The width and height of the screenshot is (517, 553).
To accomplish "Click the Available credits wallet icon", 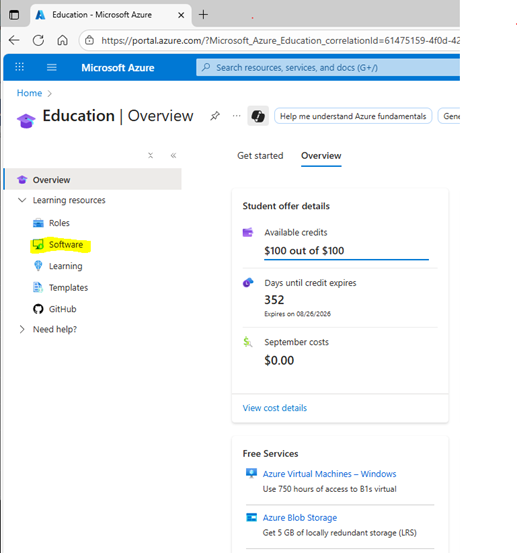I will (248, 232).
